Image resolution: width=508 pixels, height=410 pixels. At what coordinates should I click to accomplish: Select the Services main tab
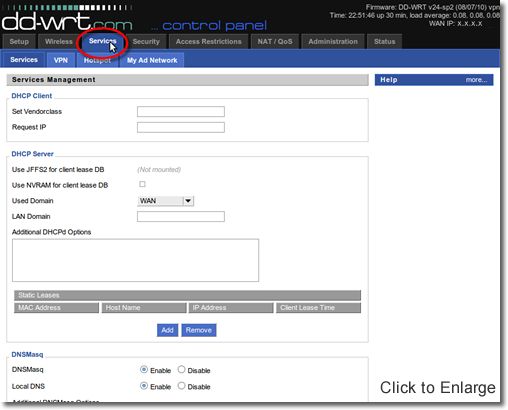pyautogui.click(x=102, y=41)
